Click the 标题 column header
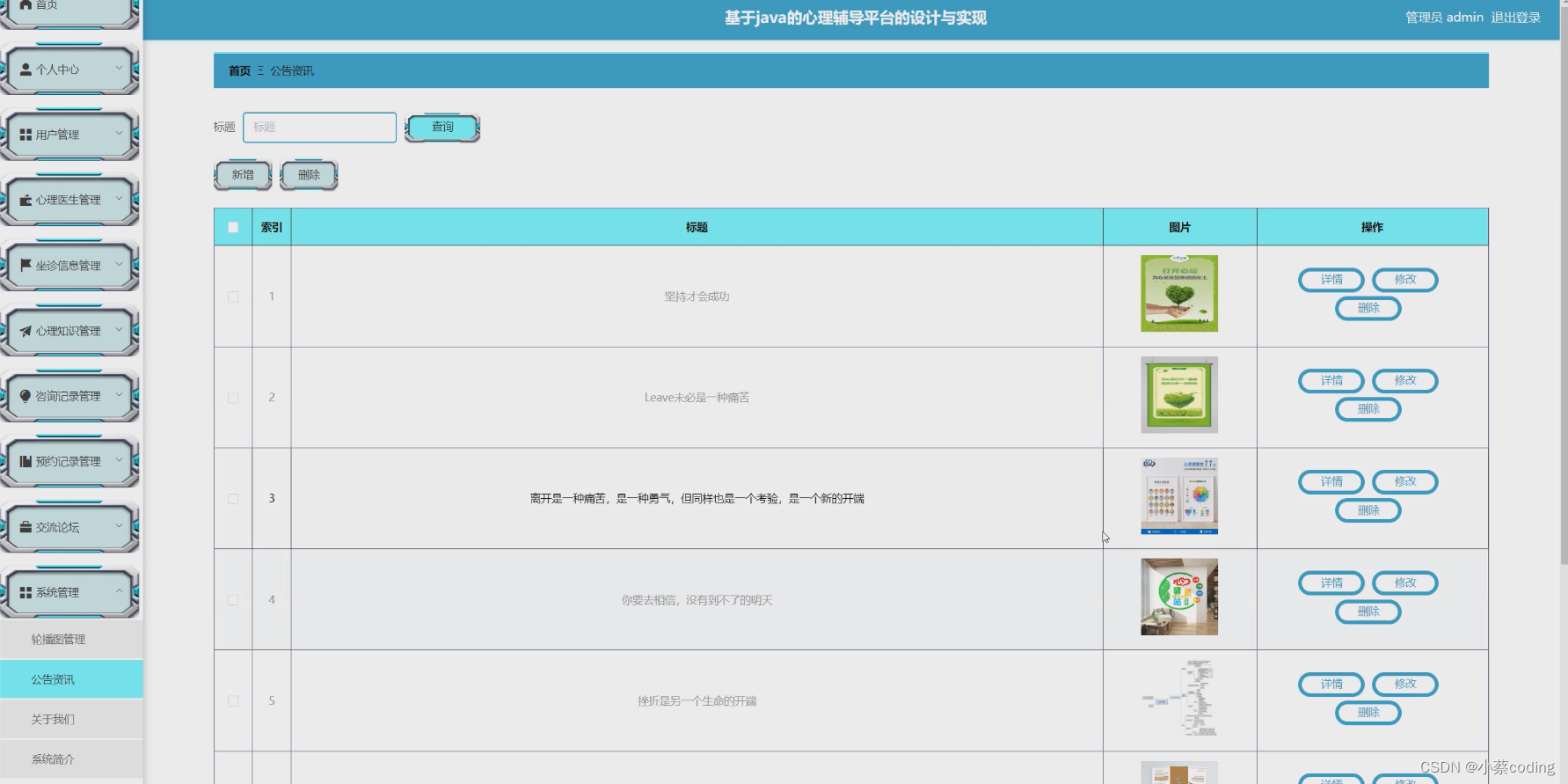This screenshot has height=784, width=1568. (696, 227)
